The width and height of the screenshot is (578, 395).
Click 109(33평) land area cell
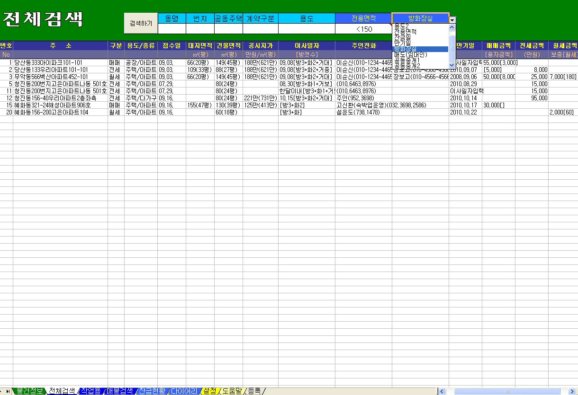click(x=200, y=70)
